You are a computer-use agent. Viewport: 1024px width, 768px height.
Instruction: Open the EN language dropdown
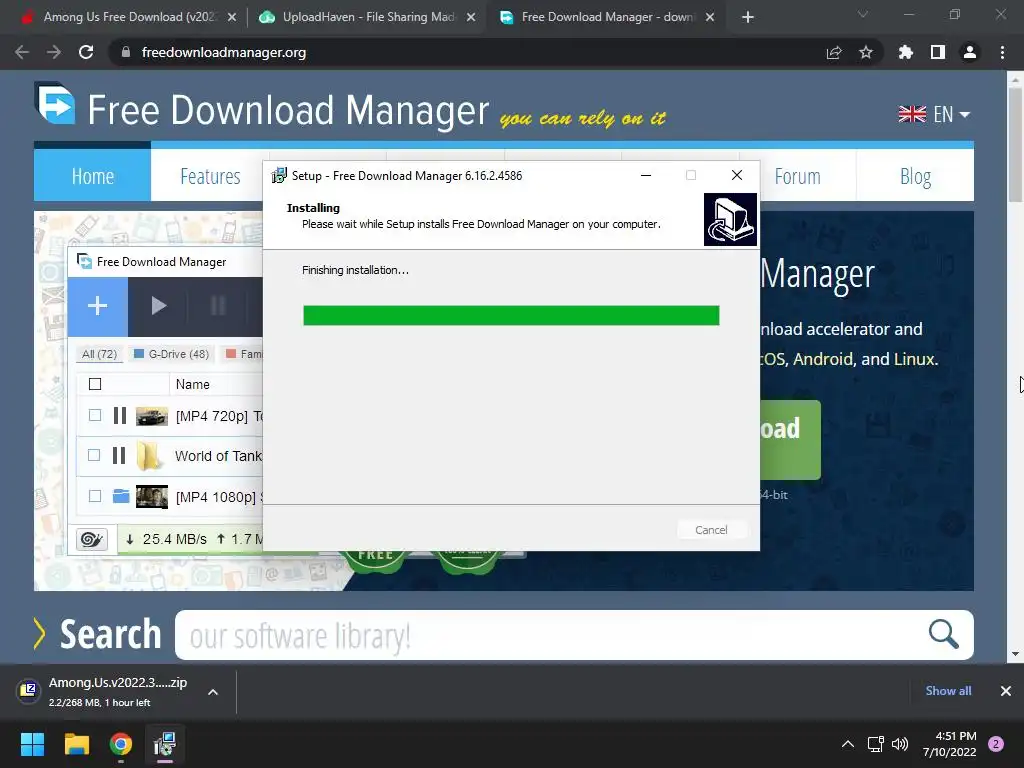click(x=934, y=114)
